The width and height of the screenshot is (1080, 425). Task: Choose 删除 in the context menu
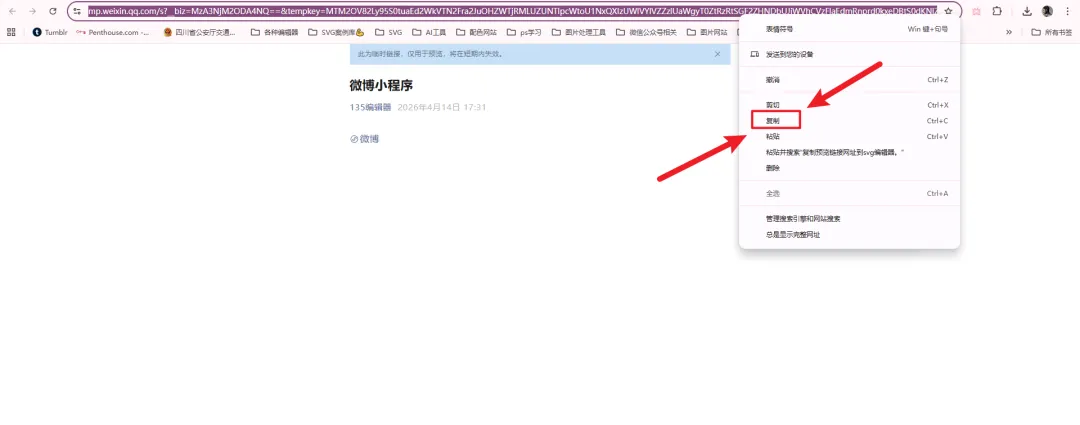849,168
